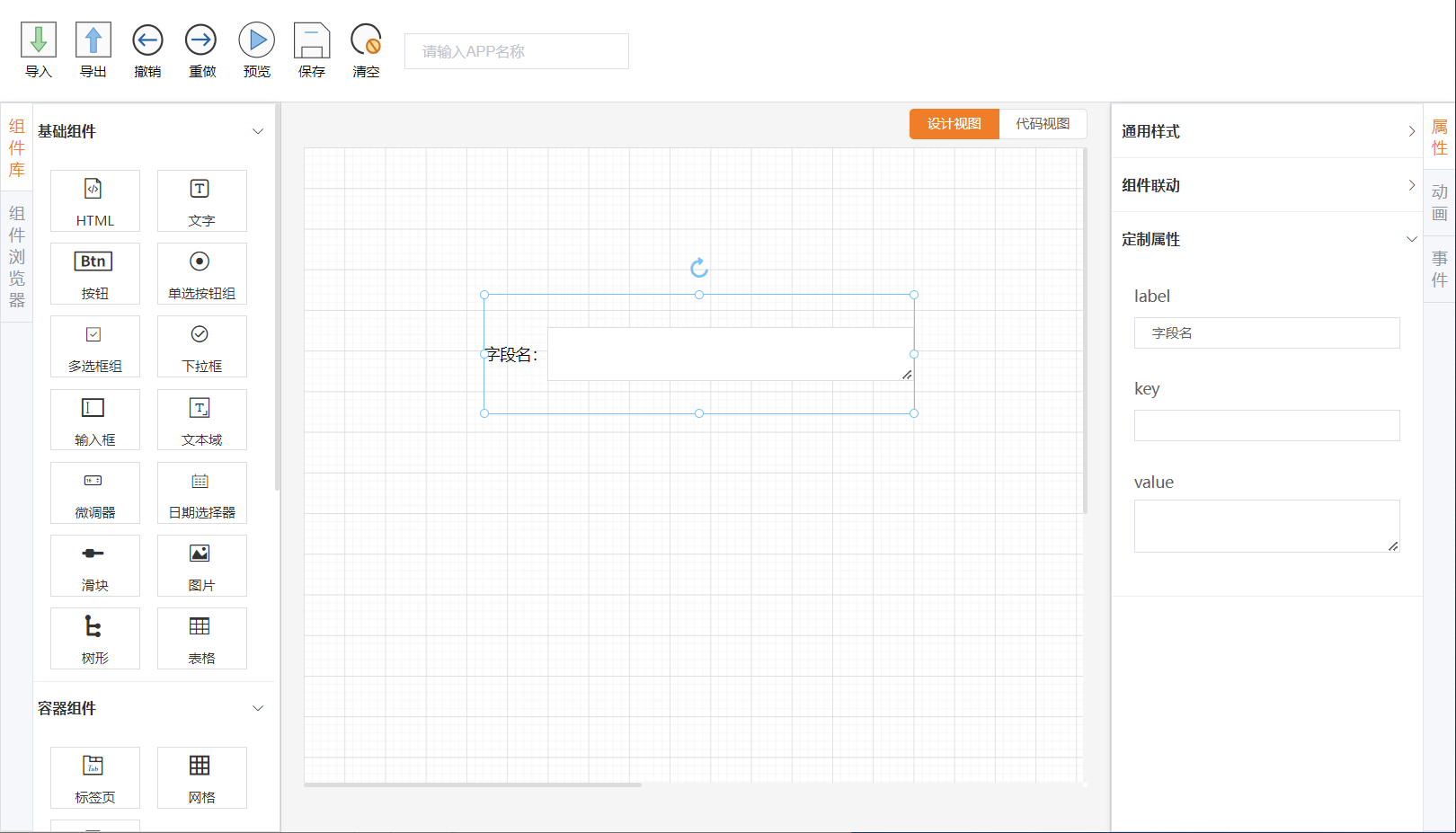Open the 组件库 side tab
The width and height of the screenshot is (1456, 833).
[x=16, y=148]
